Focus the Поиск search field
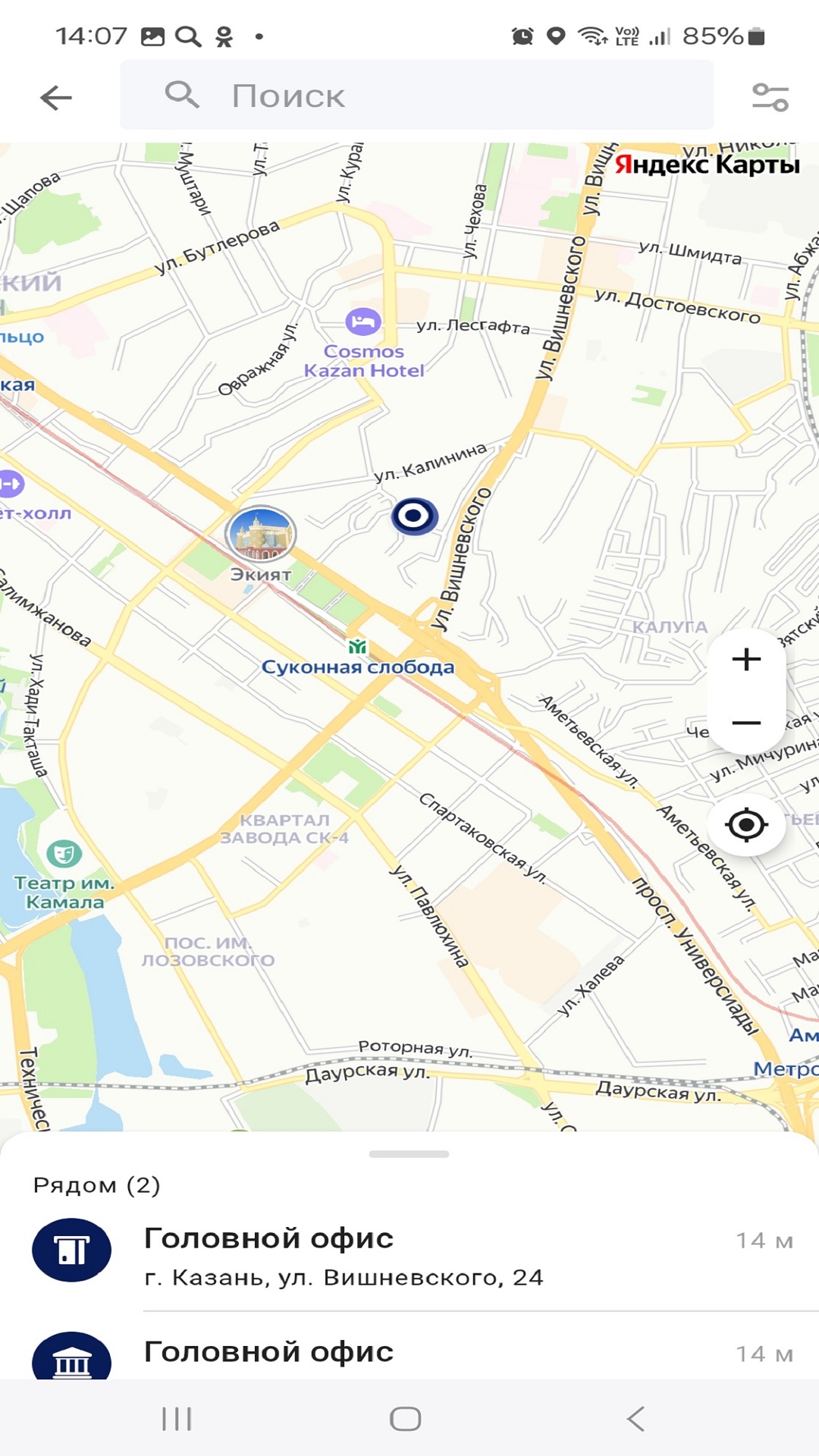The image size is (819, 1456). 417,96
